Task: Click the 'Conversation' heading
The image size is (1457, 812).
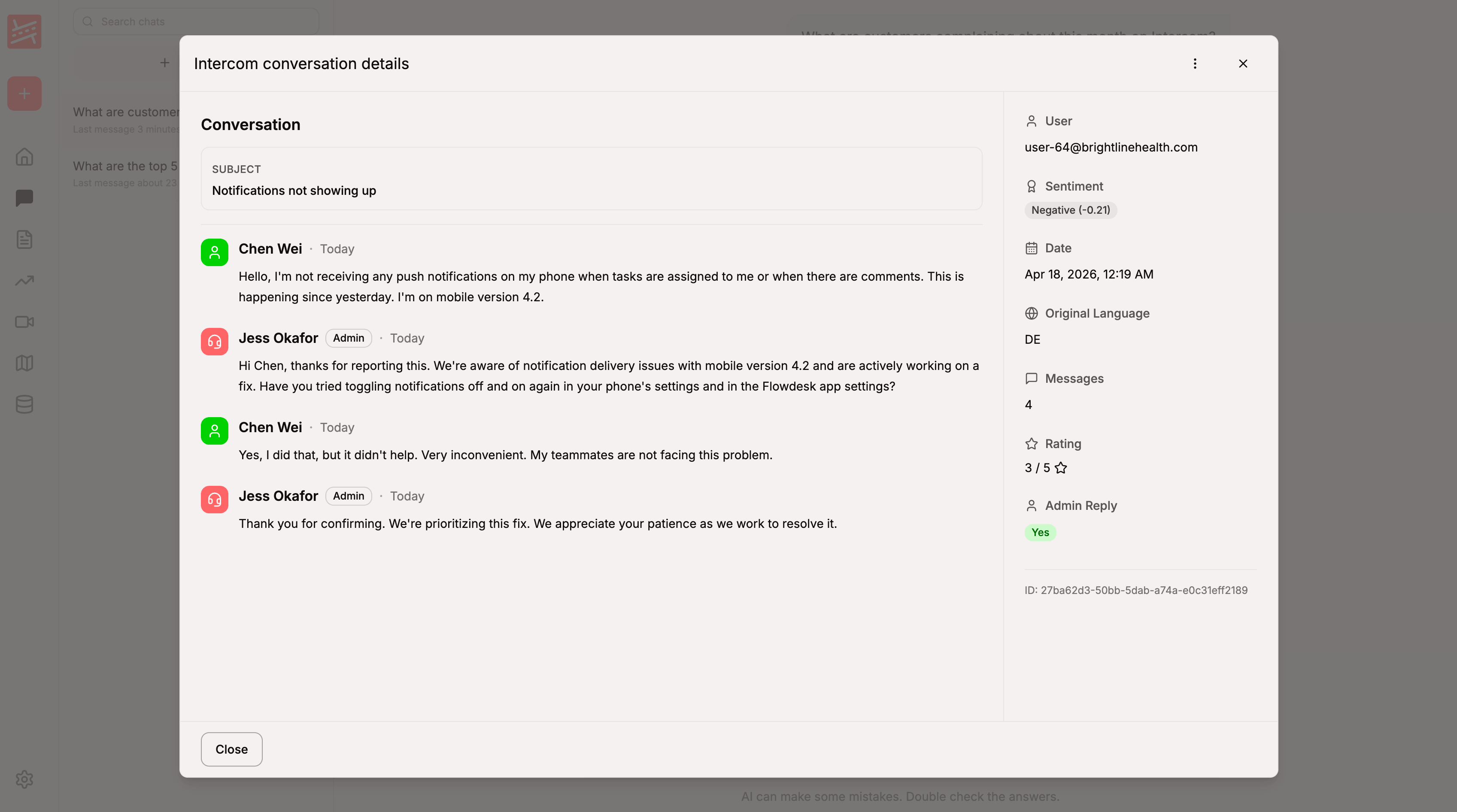Action: click(251, 124)
